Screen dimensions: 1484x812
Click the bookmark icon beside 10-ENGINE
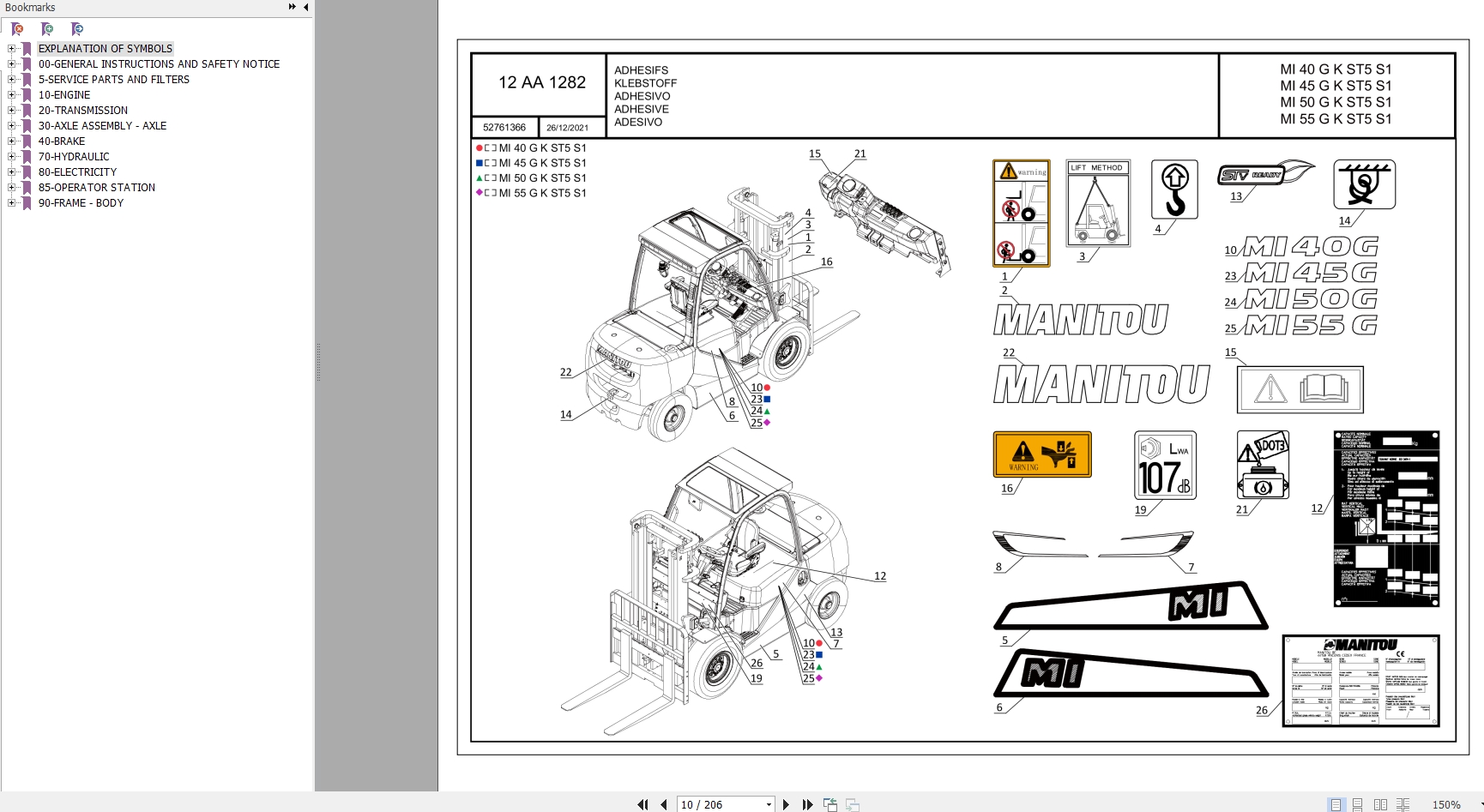click(27, 95)
